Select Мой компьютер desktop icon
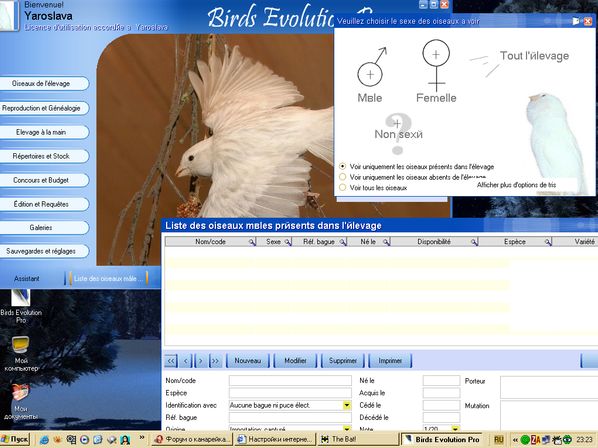Image resolution: width=598 pixels, height=448 pixels. [21, 354]
